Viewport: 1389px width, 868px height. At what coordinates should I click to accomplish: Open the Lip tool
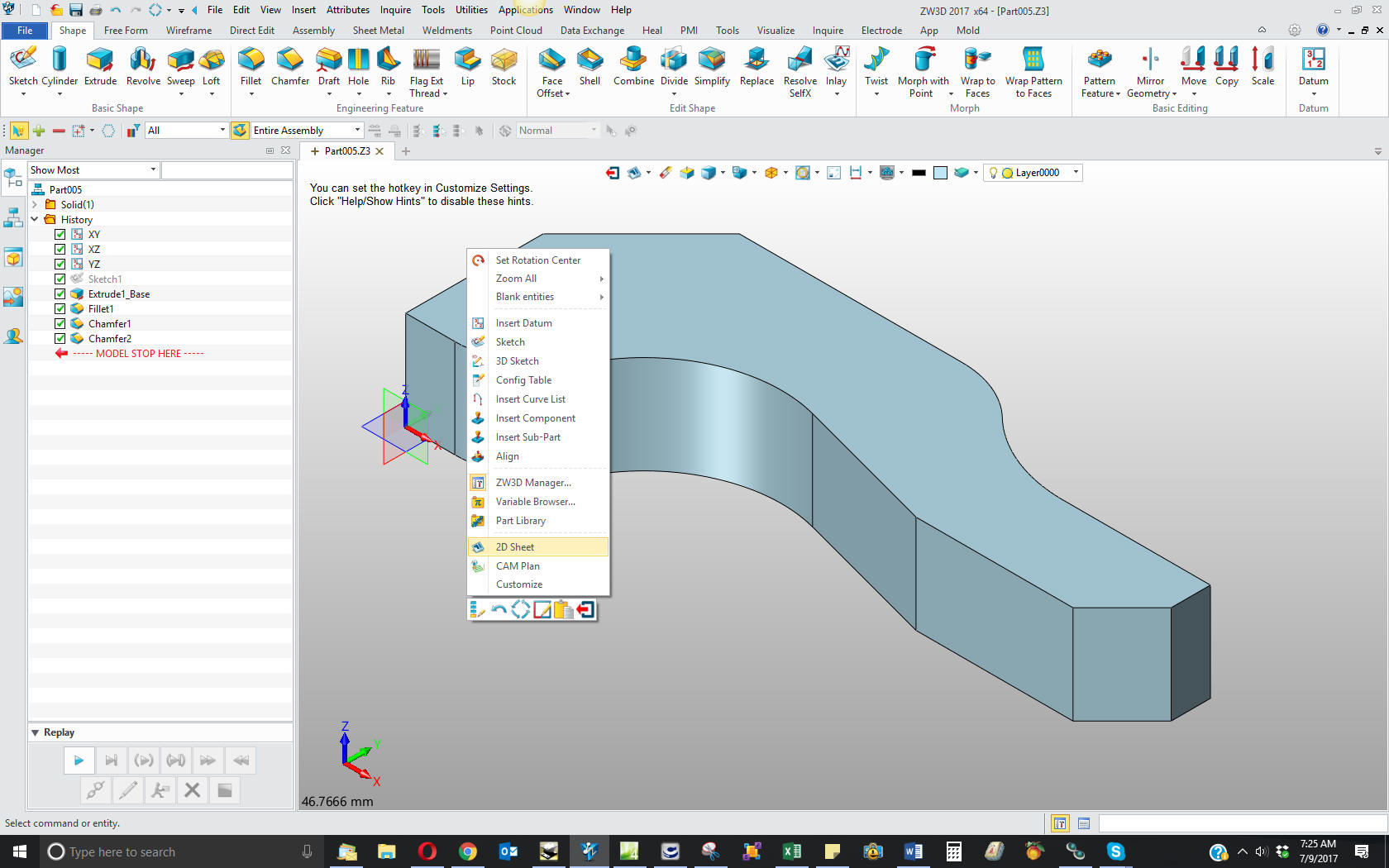[x=467, y=66]
